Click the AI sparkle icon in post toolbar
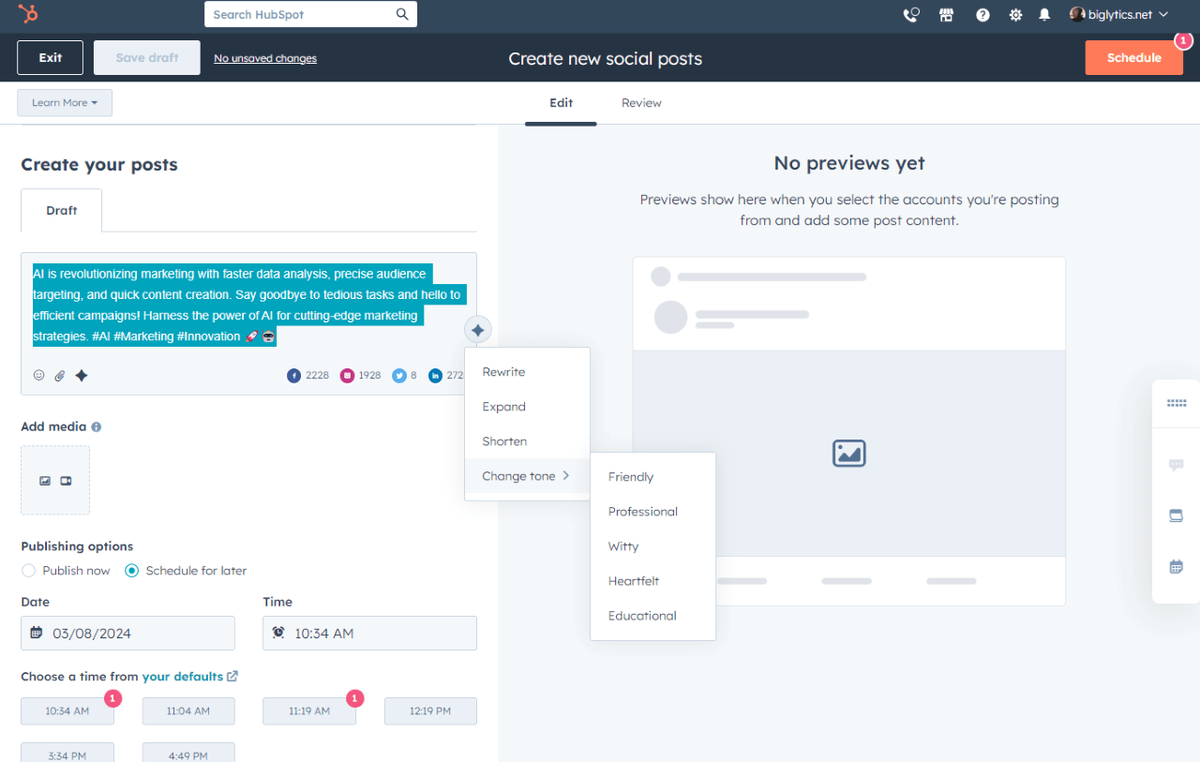The width and height of the screenshot is (1200, 762). (x=82, y=375)
